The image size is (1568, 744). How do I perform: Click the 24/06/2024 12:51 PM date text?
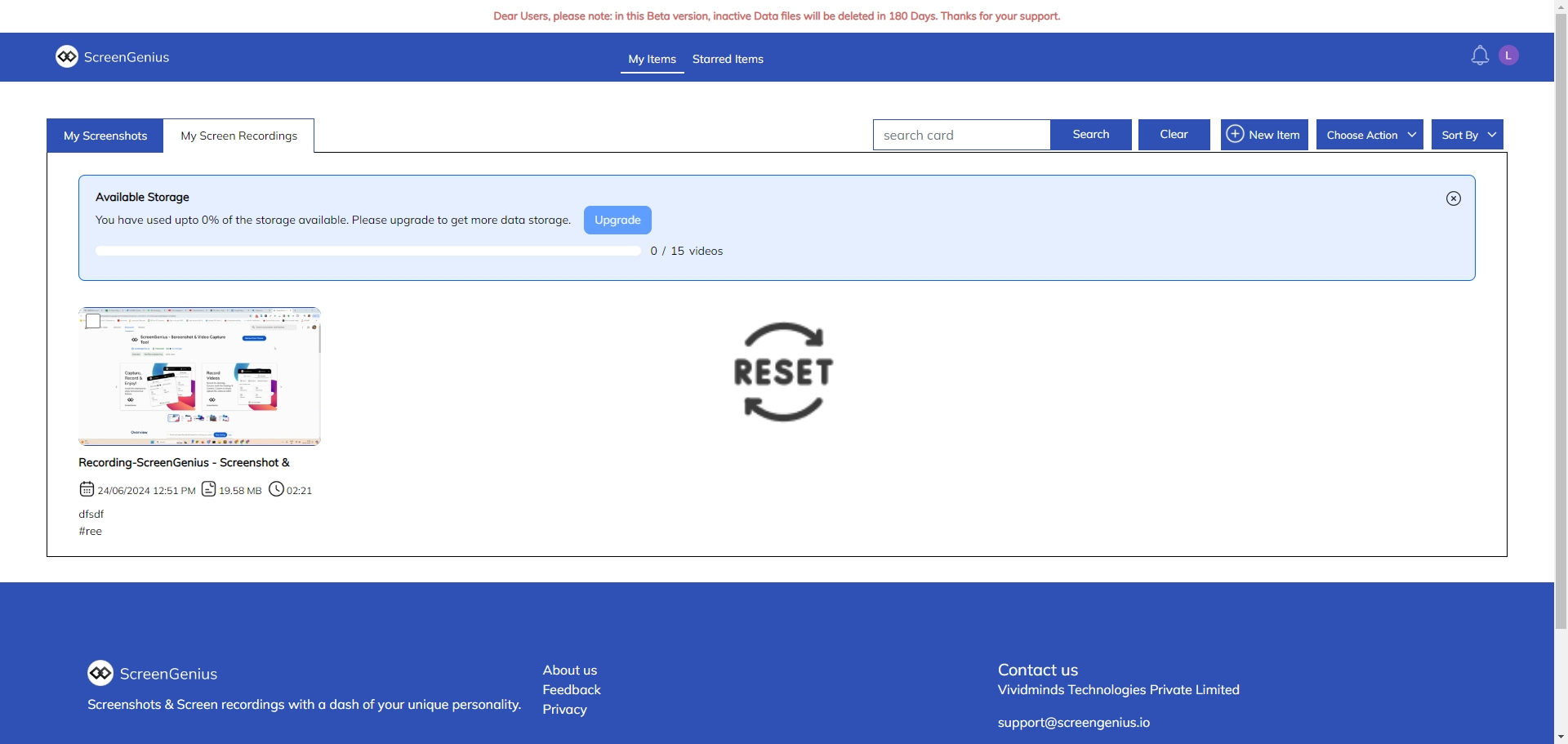(147, 491)
